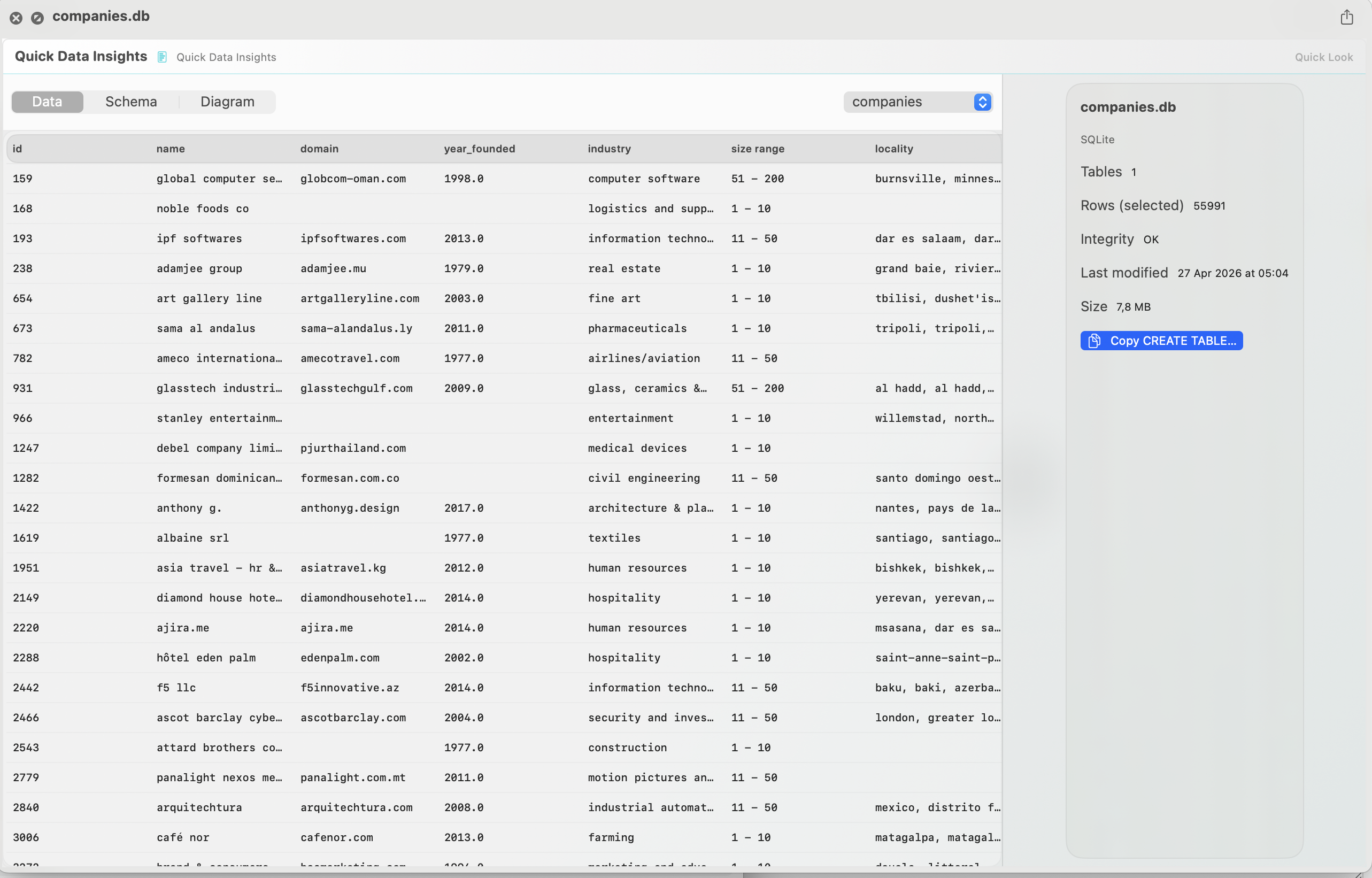Click the 'farming' industry cell
1372x878 pixels.
(611, 837)
